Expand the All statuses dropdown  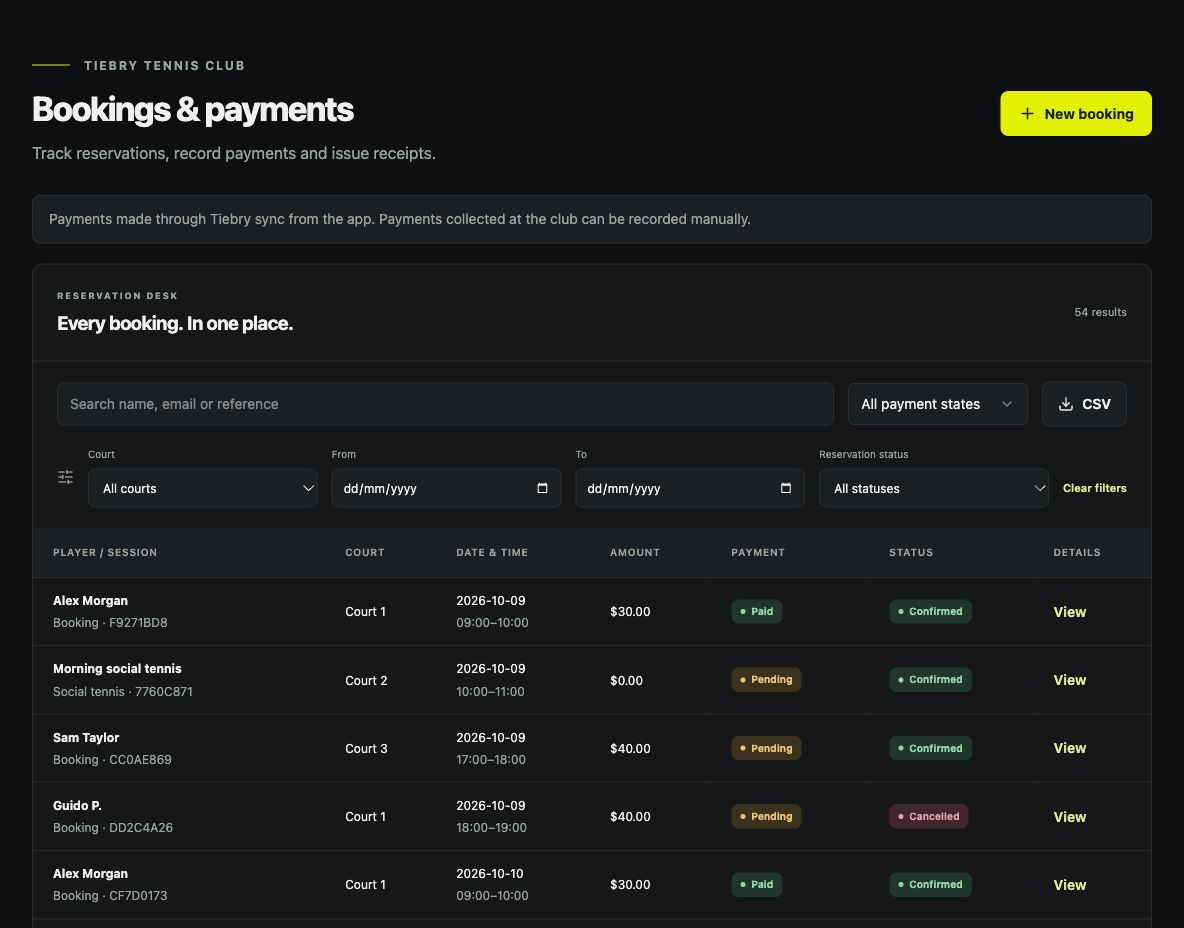click(933, 488)
